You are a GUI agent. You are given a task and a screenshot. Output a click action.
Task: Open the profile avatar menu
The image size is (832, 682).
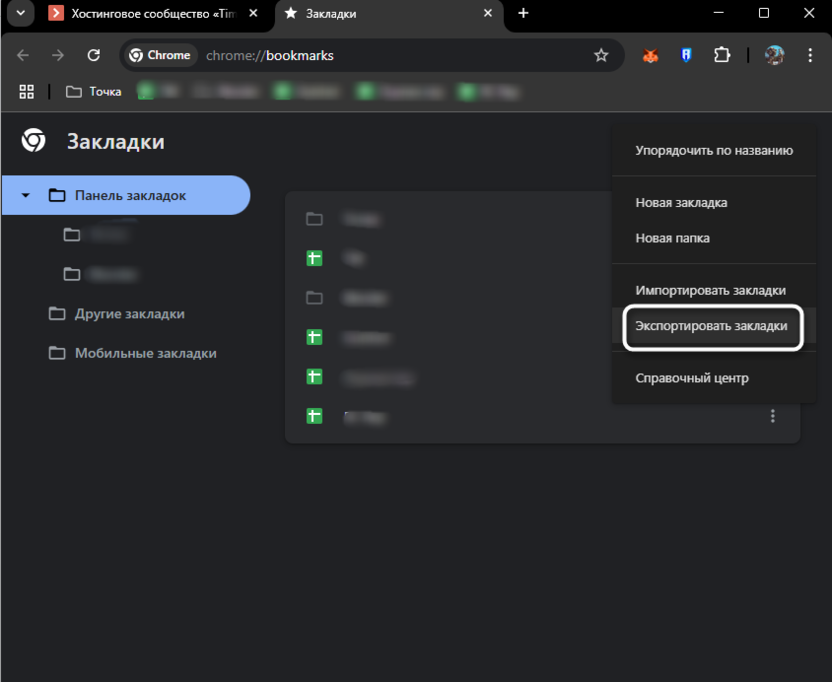coord(774,55)
